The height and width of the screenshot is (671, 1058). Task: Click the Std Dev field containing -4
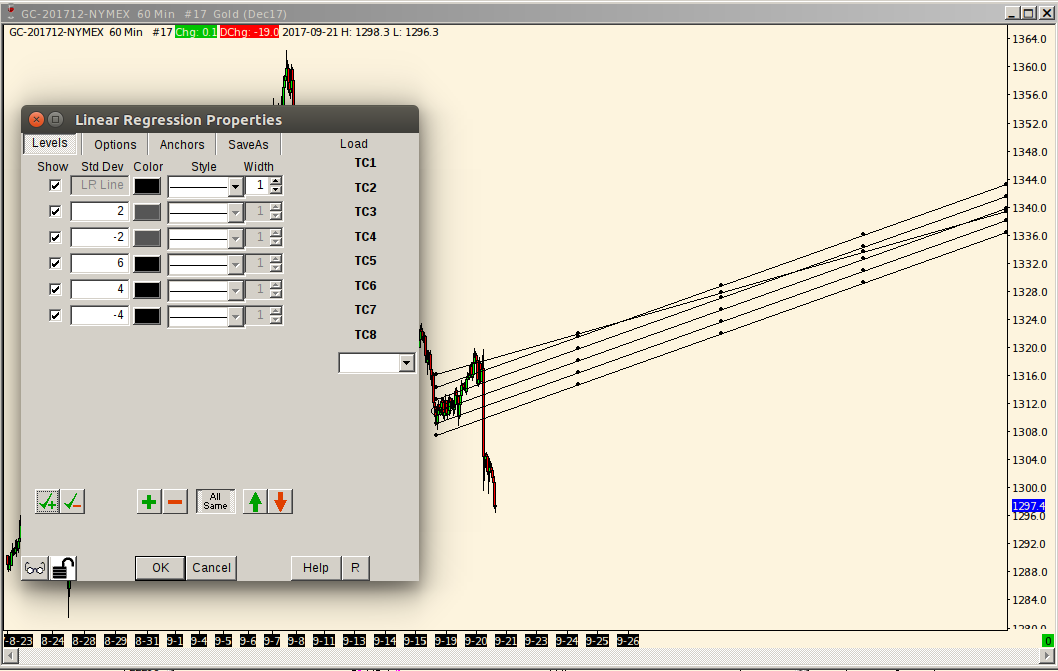coord(100,315)
